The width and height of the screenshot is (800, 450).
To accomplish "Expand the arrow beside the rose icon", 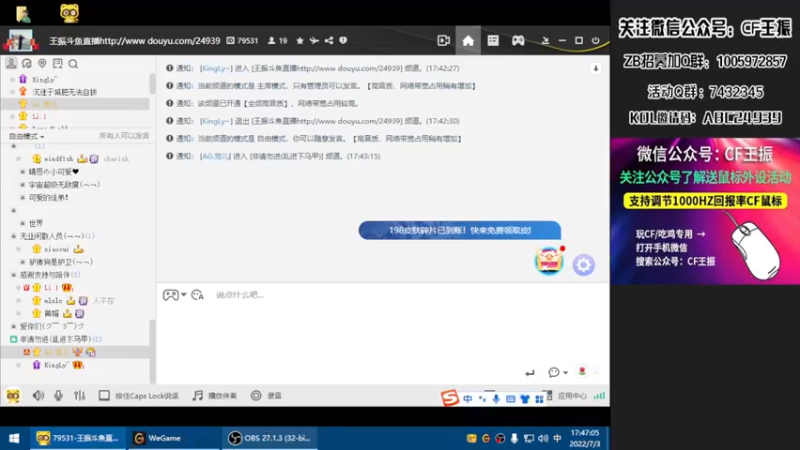I will 596,372.
